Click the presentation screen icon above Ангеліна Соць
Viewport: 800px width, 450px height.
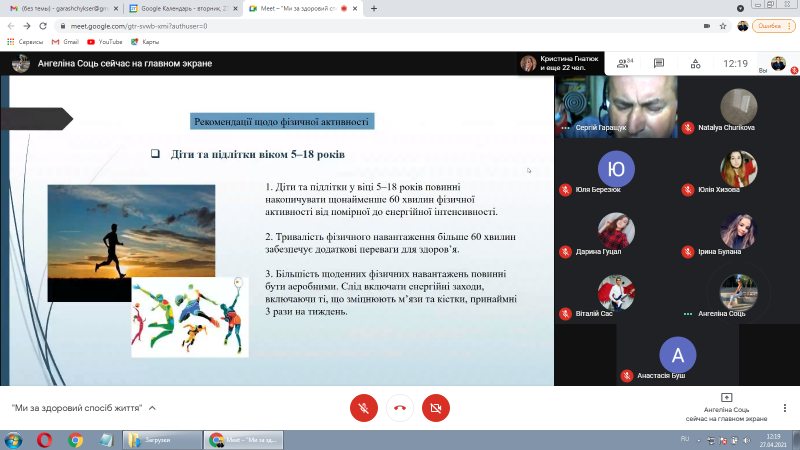tap(727, 397)
